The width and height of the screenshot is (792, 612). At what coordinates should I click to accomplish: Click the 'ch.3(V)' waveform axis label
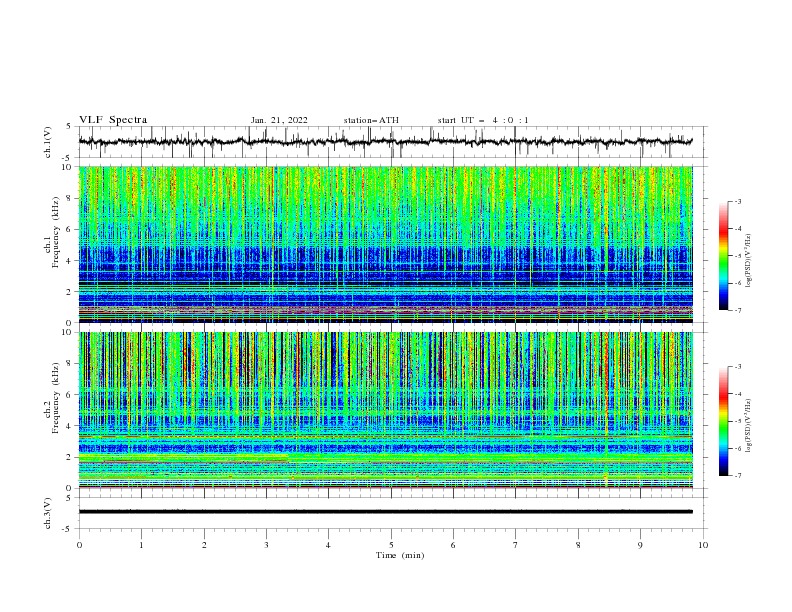click(x=48, y=513)
